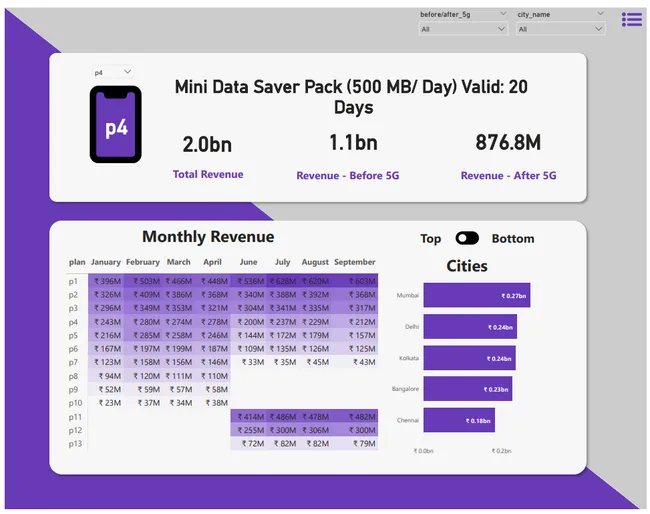The height and width of the screenshot is (514, 650).
Task: Select the p8 row label
Action: (x=73, y=376)
